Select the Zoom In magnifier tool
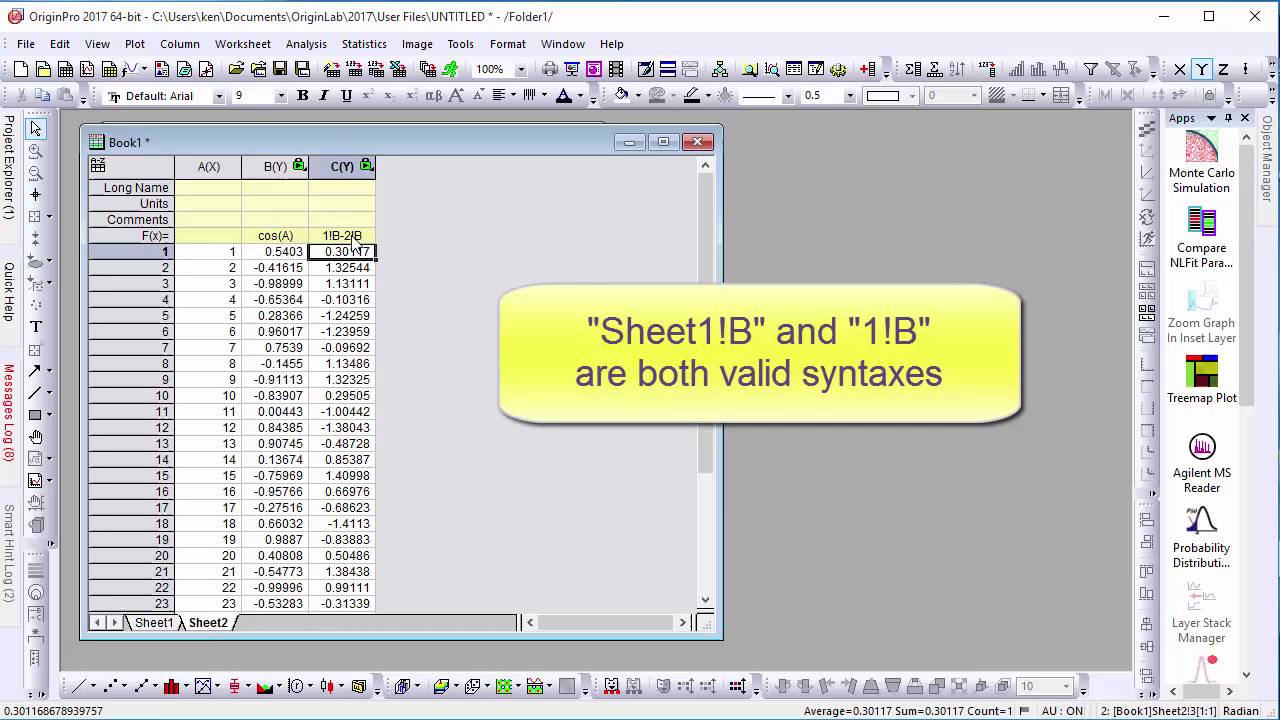 click(36, 151)
